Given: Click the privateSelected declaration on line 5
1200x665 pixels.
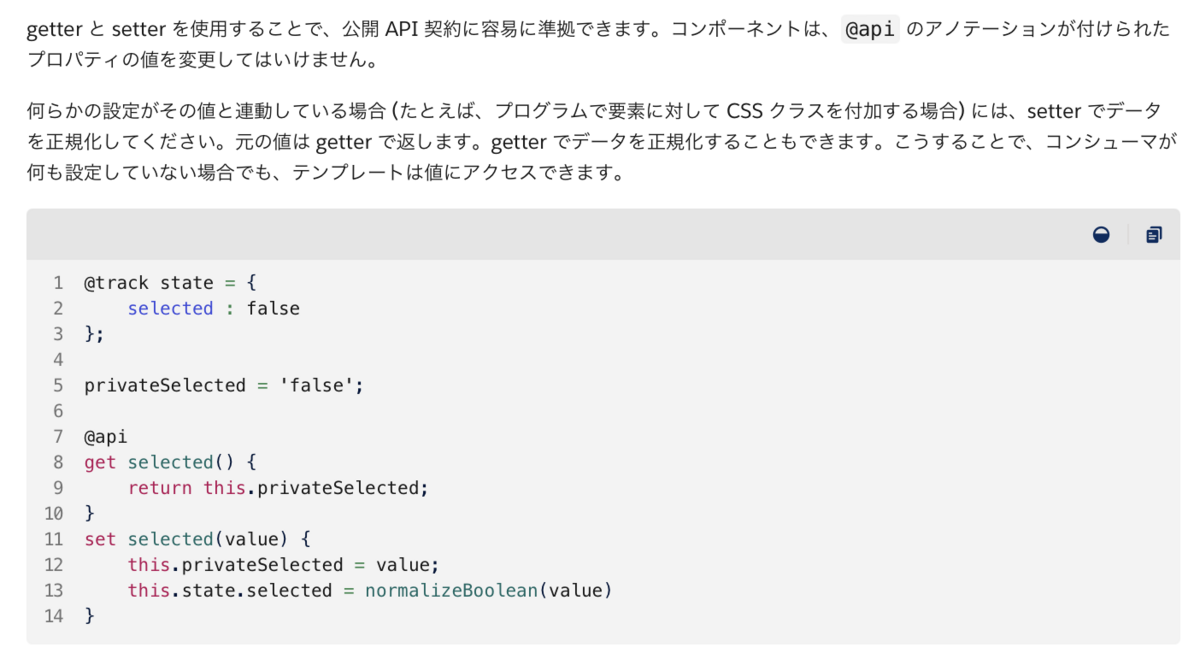Looking at the screenshot, I should (165, 386).
